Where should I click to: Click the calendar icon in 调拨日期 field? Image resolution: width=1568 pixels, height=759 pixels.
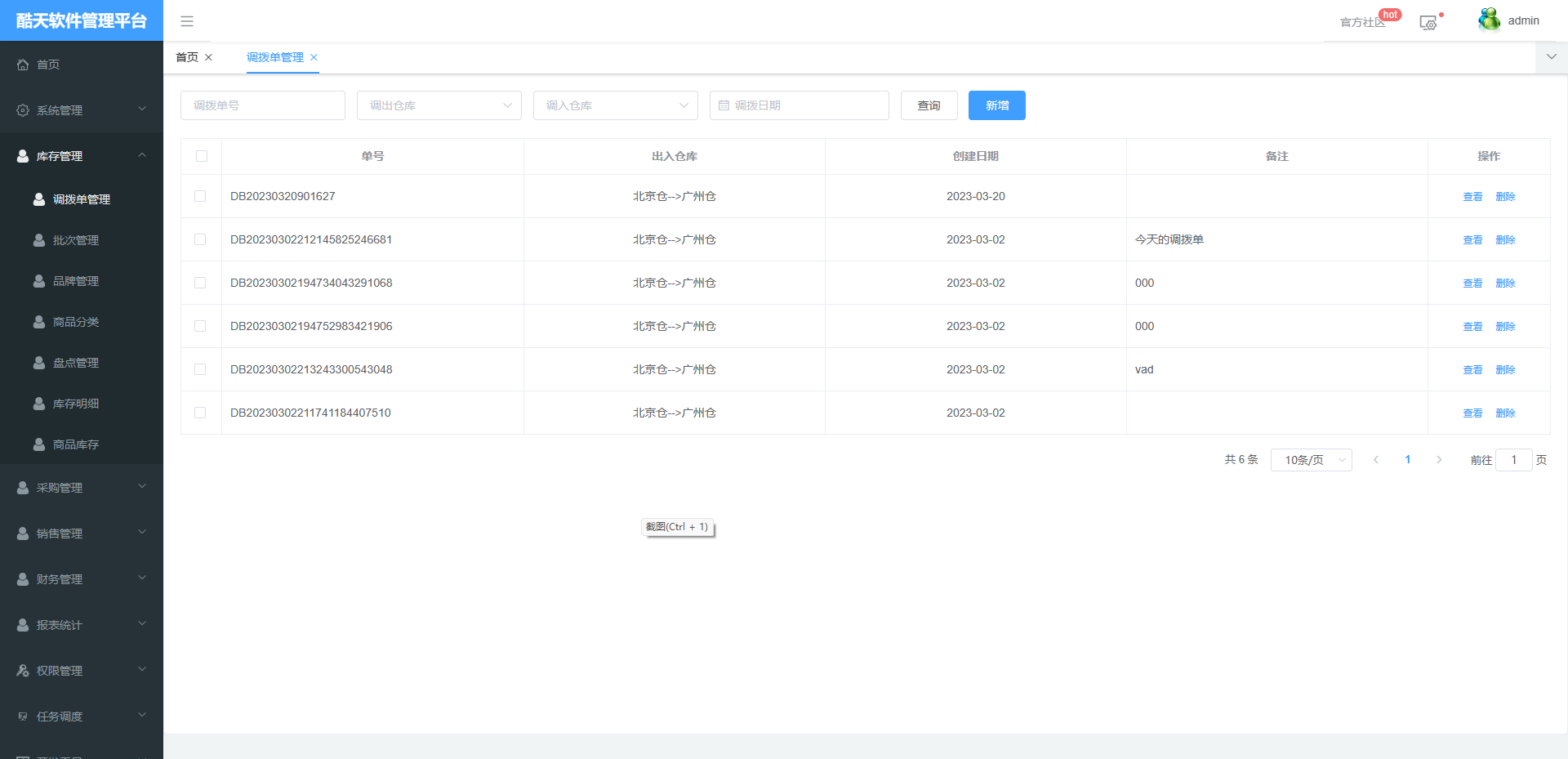724,105
